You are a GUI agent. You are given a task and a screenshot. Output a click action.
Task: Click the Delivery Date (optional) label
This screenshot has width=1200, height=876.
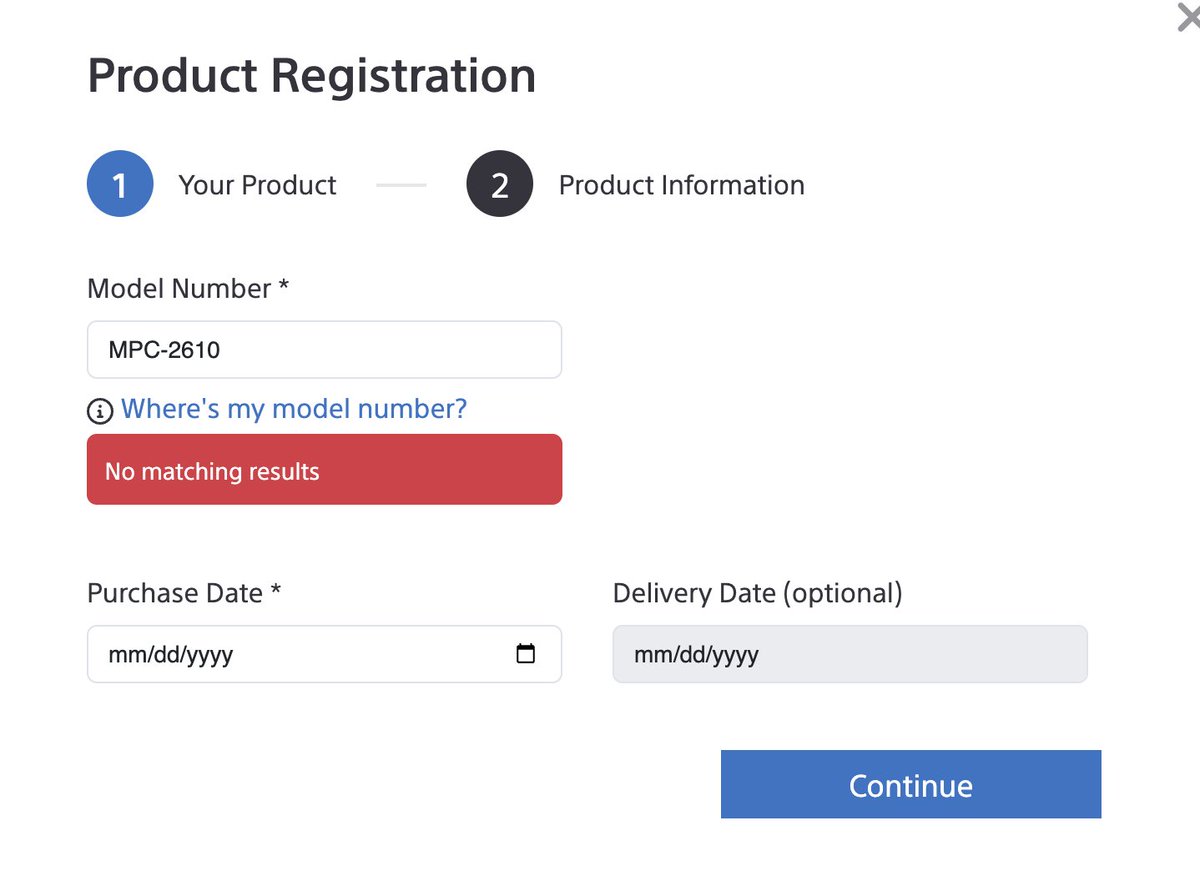757,593
